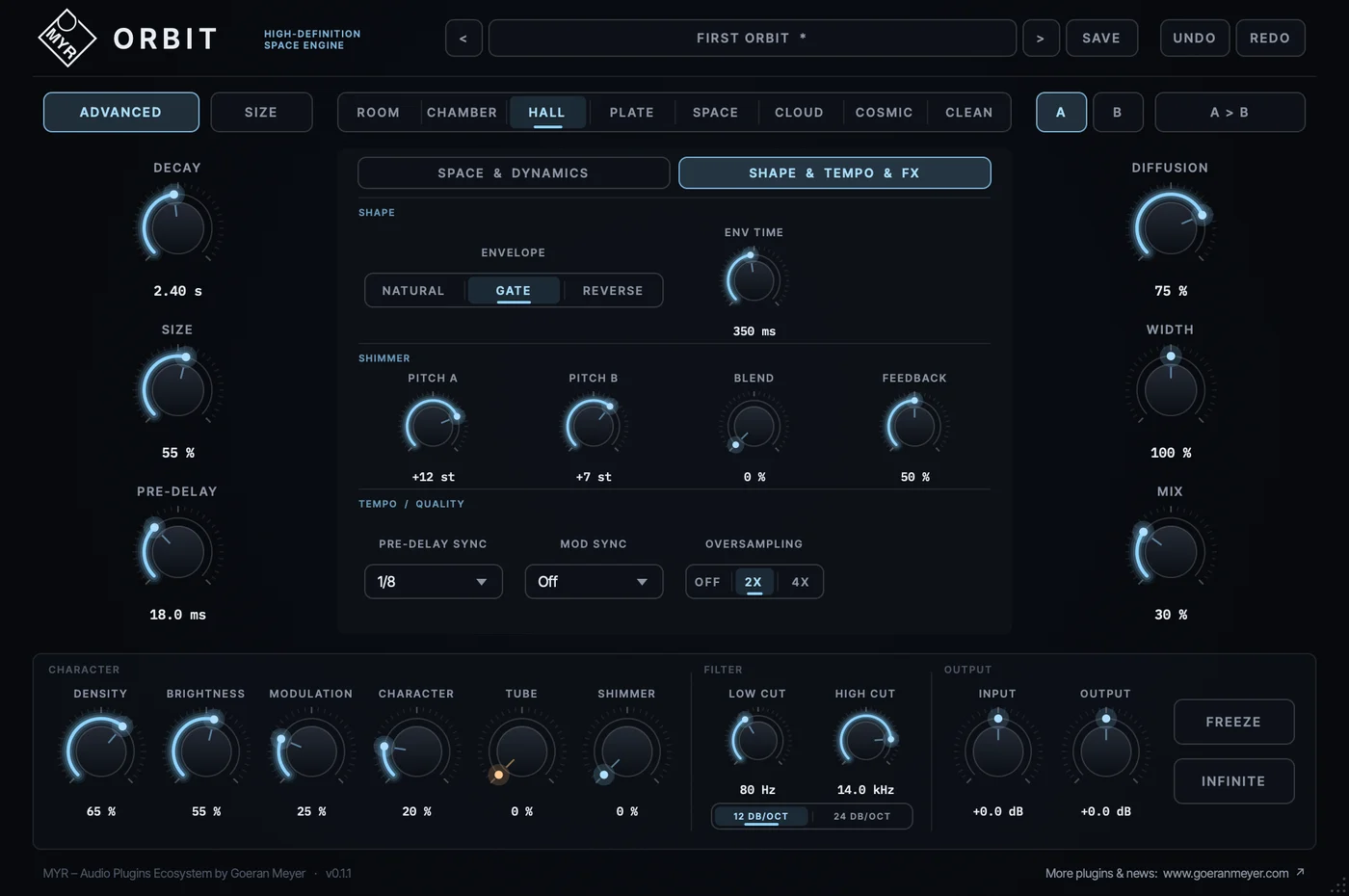
Task: Set oversampling to 2X
Action: coord(754,582)
